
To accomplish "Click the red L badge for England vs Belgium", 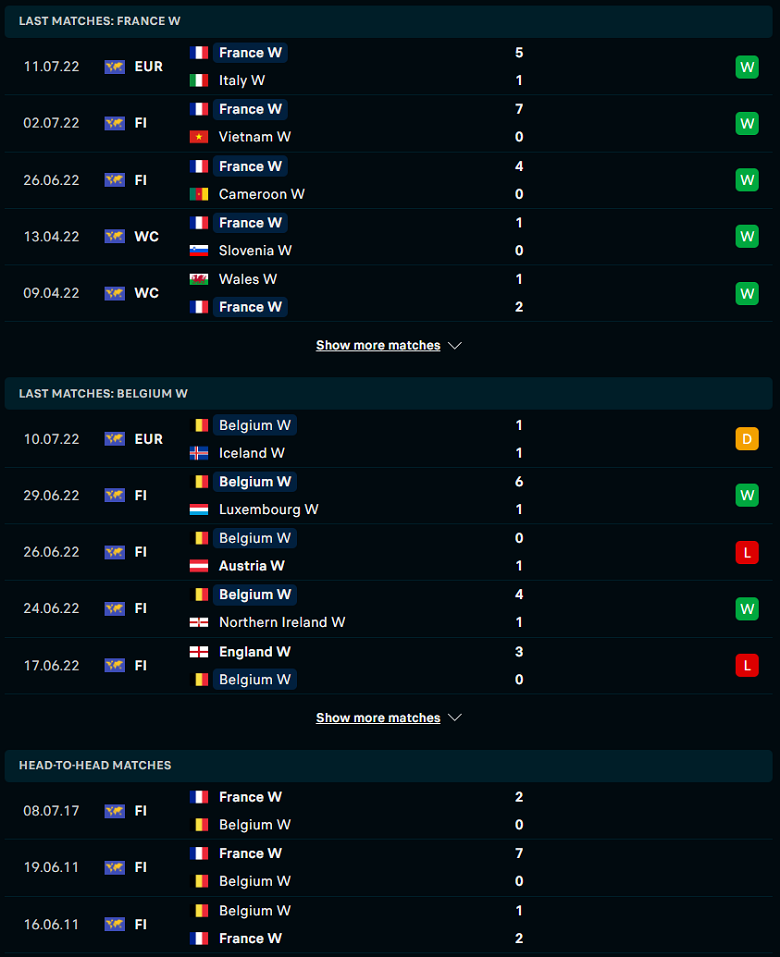I will (x=747, y=665).
